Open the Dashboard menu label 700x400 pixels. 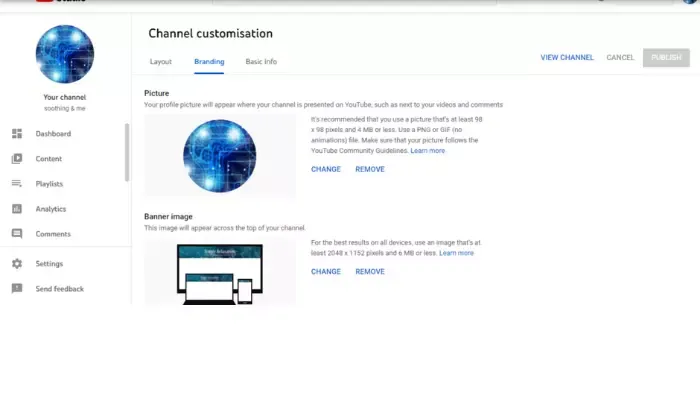click(x=53, y=133)
